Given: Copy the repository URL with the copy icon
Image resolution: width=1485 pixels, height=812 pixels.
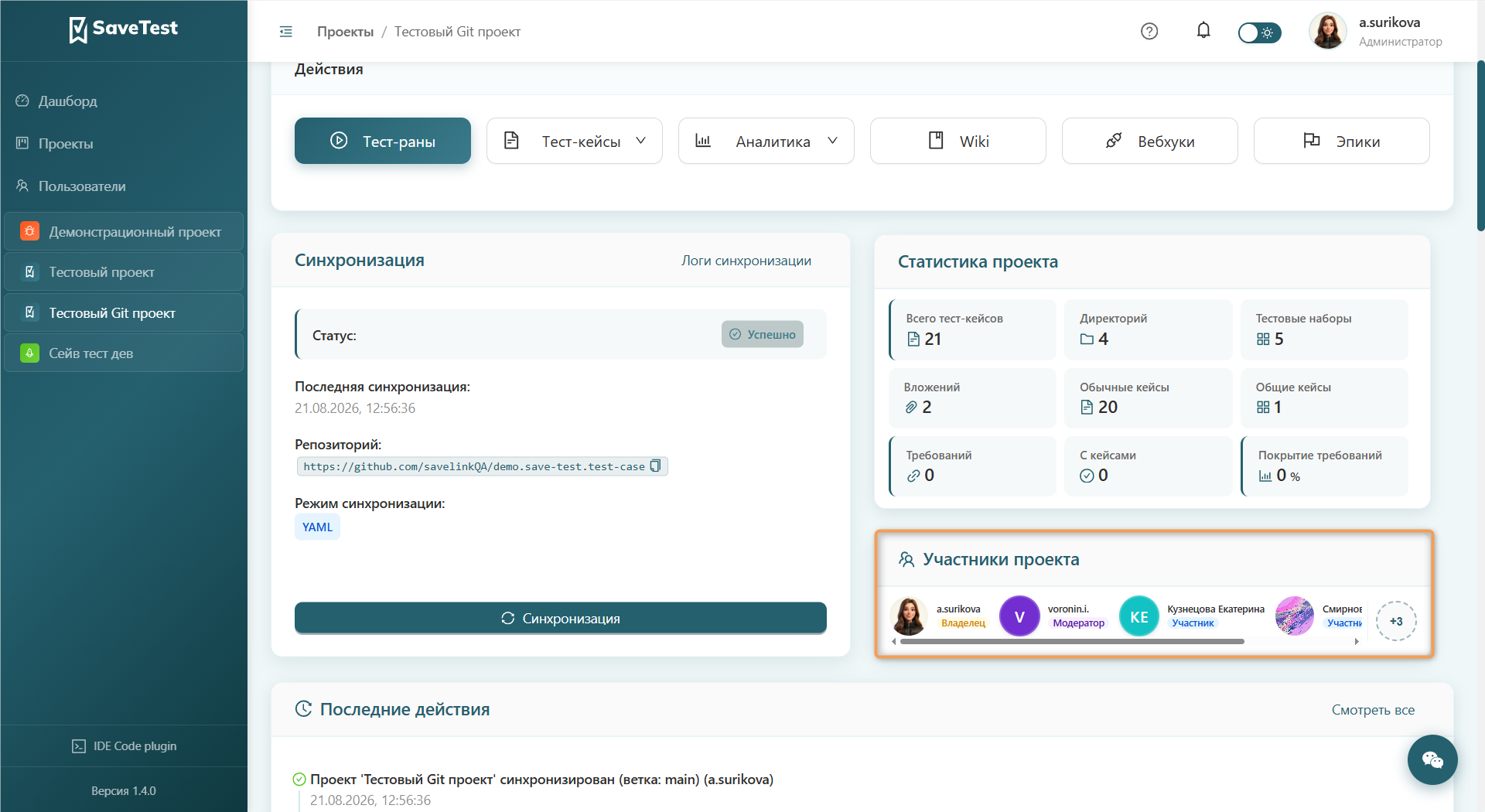Looking at the screenshot, I should tap(656, 466).
